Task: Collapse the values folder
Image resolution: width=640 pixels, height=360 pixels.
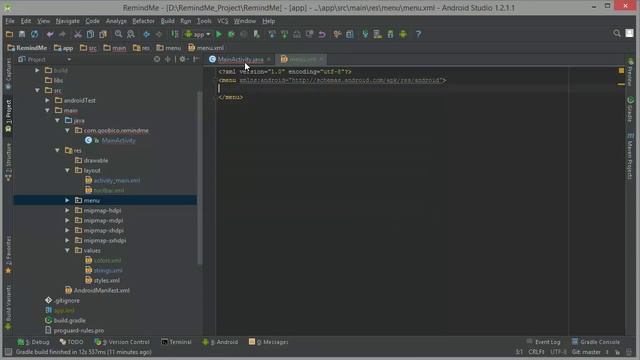Action: [67, 250]
